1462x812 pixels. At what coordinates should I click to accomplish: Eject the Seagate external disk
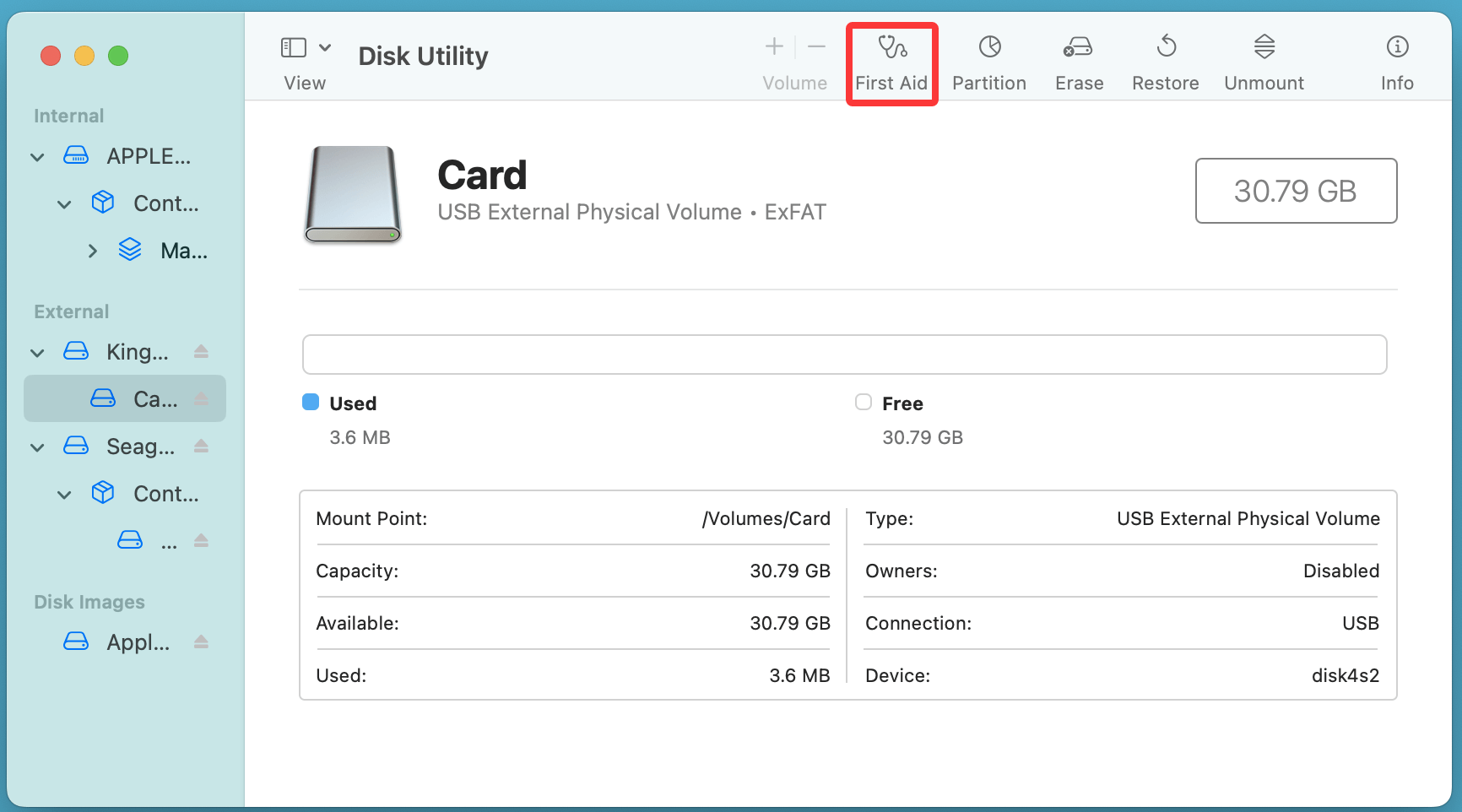pos(201,447)
